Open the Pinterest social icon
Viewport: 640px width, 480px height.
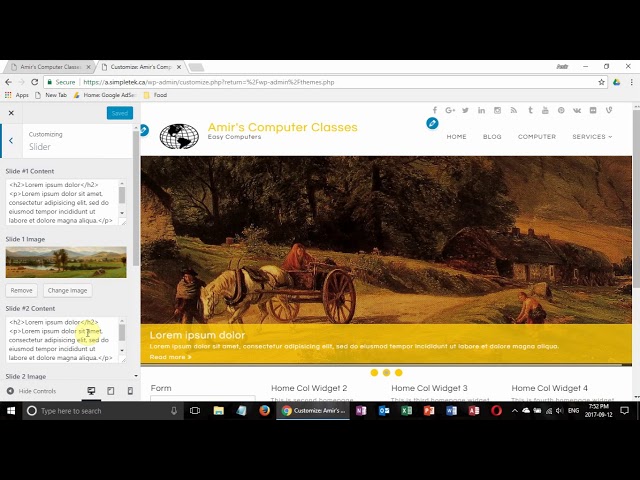tap(561, 110)
